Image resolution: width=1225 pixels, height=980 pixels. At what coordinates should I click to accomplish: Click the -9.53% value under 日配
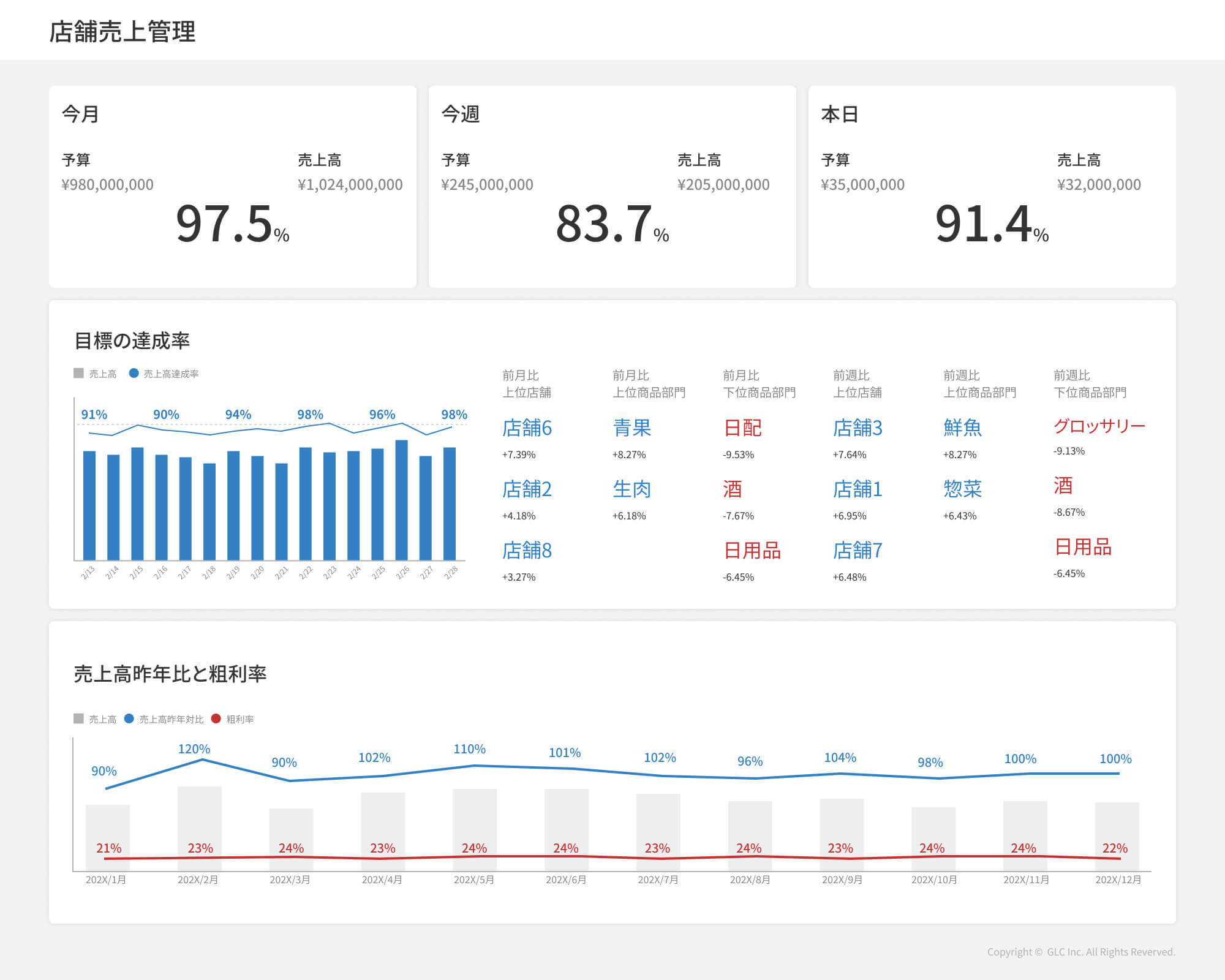tap(739, 454)
